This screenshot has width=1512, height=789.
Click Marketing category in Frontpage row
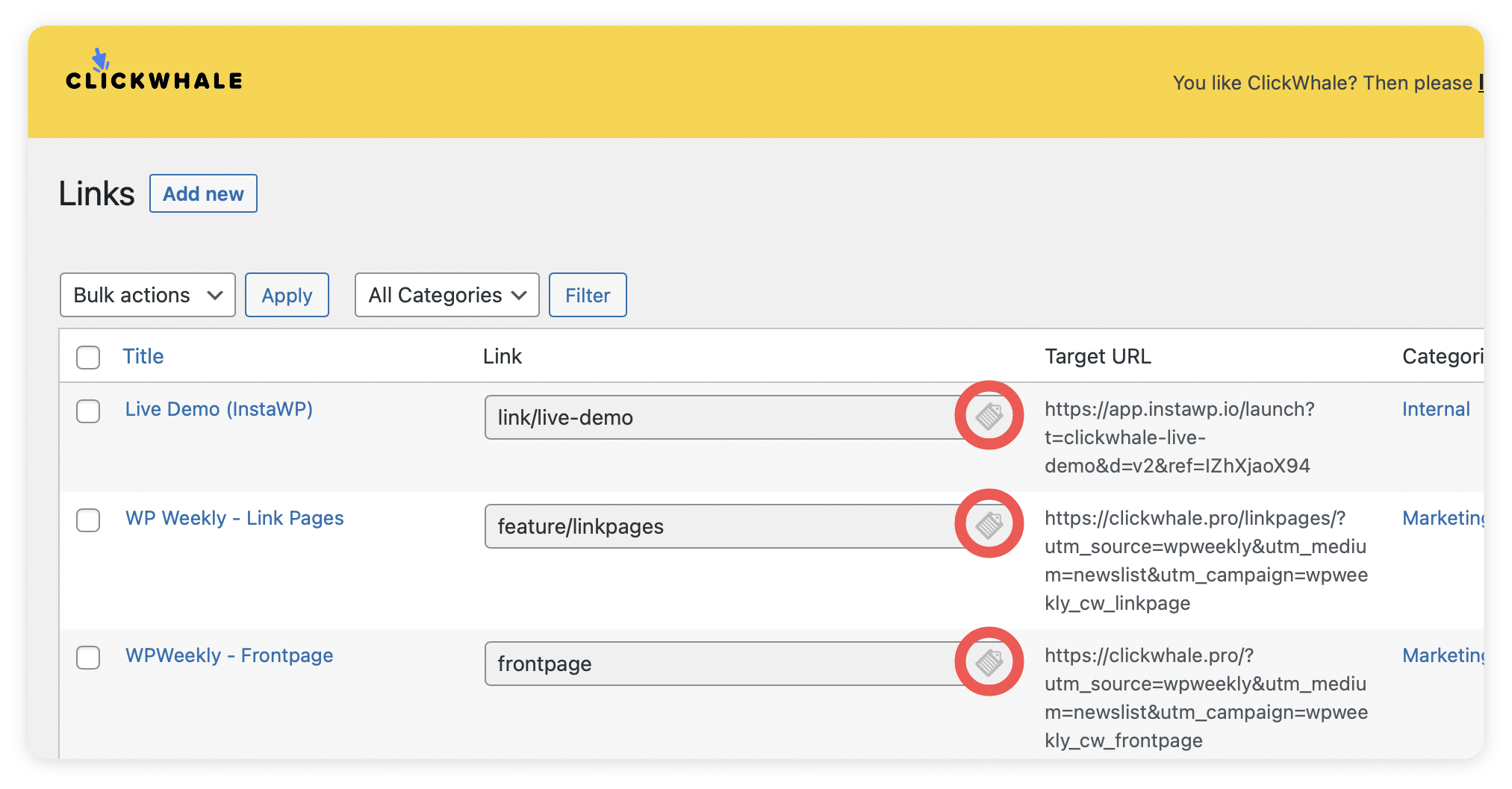pos(1443,655)
